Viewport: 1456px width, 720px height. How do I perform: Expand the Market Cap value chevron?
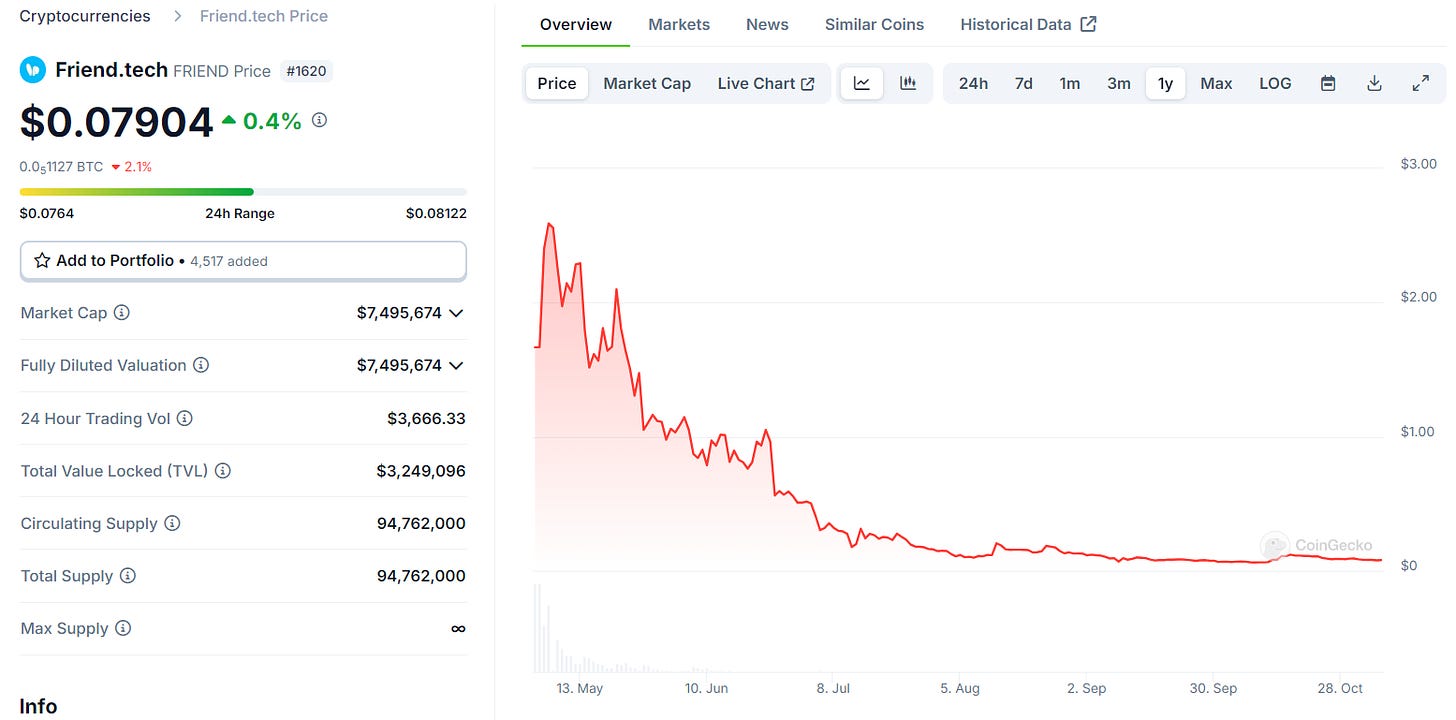pos(456,313)
